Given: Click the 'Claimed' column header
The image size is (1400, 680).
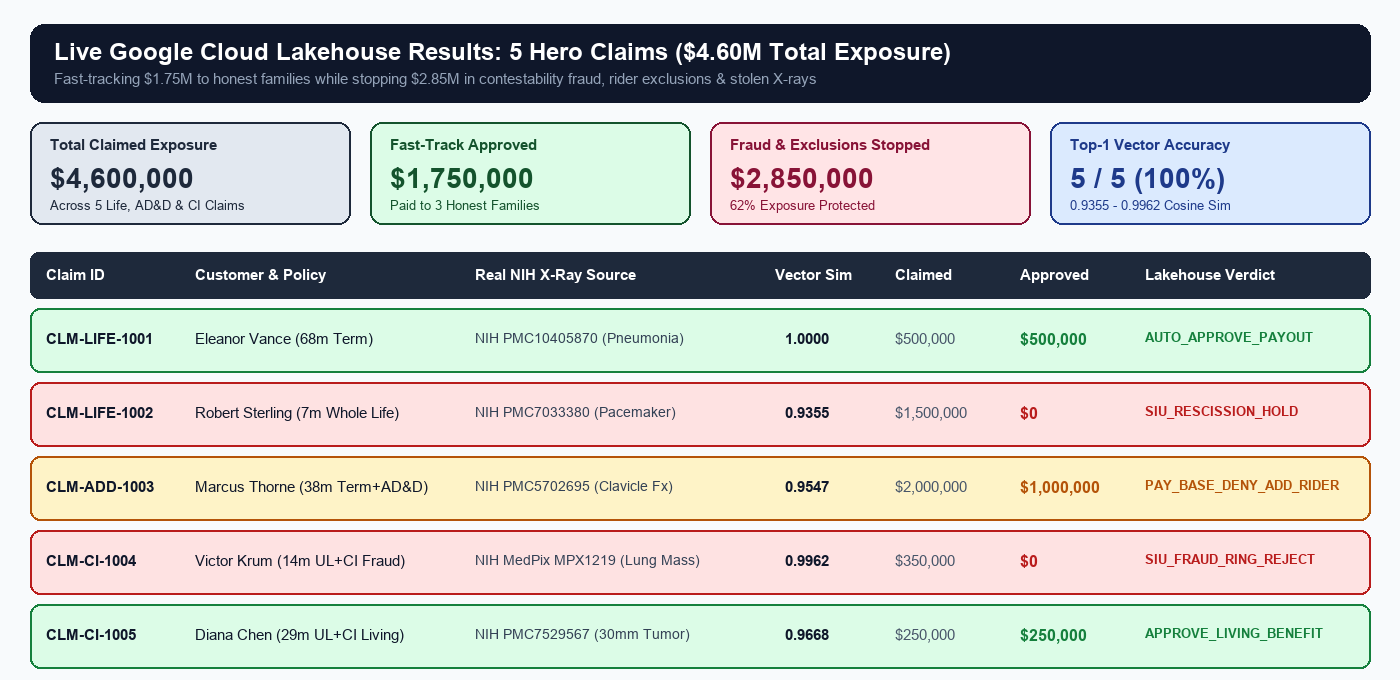Looking at the screenshot, I should click(x=923, y=275).
